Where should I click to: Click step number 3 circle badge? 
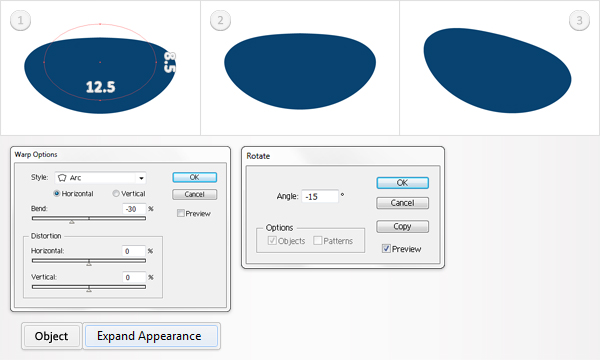579,20
